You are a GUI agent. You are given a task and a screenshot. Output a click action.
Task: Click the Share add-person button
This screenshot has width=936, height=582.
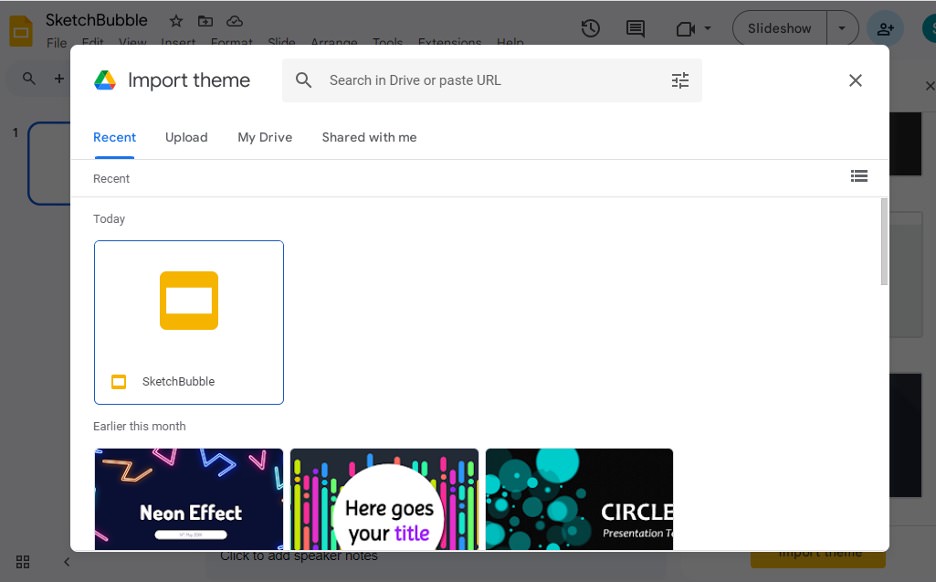(885, 28)
